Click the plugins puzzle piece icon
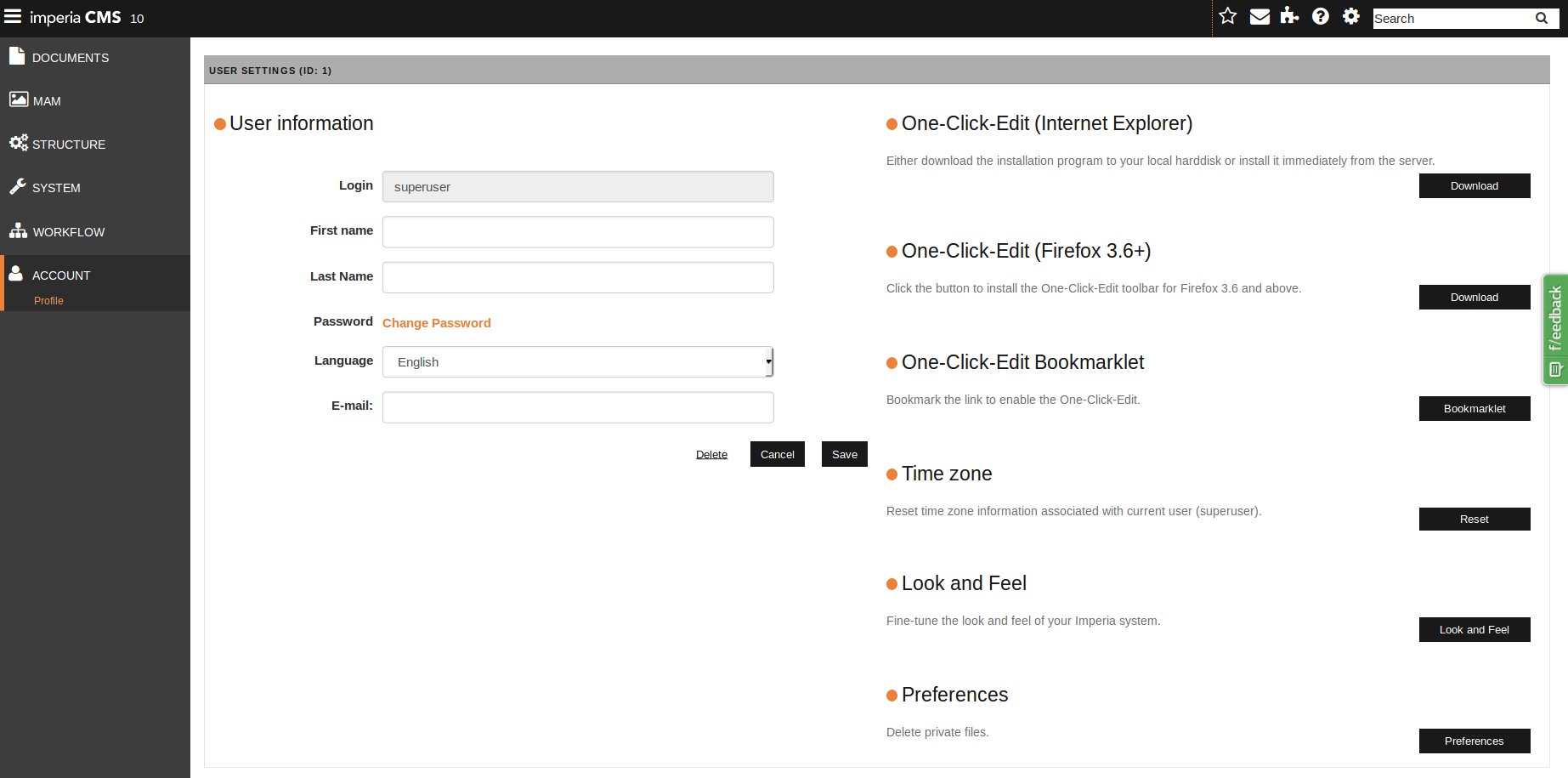 1289,16
